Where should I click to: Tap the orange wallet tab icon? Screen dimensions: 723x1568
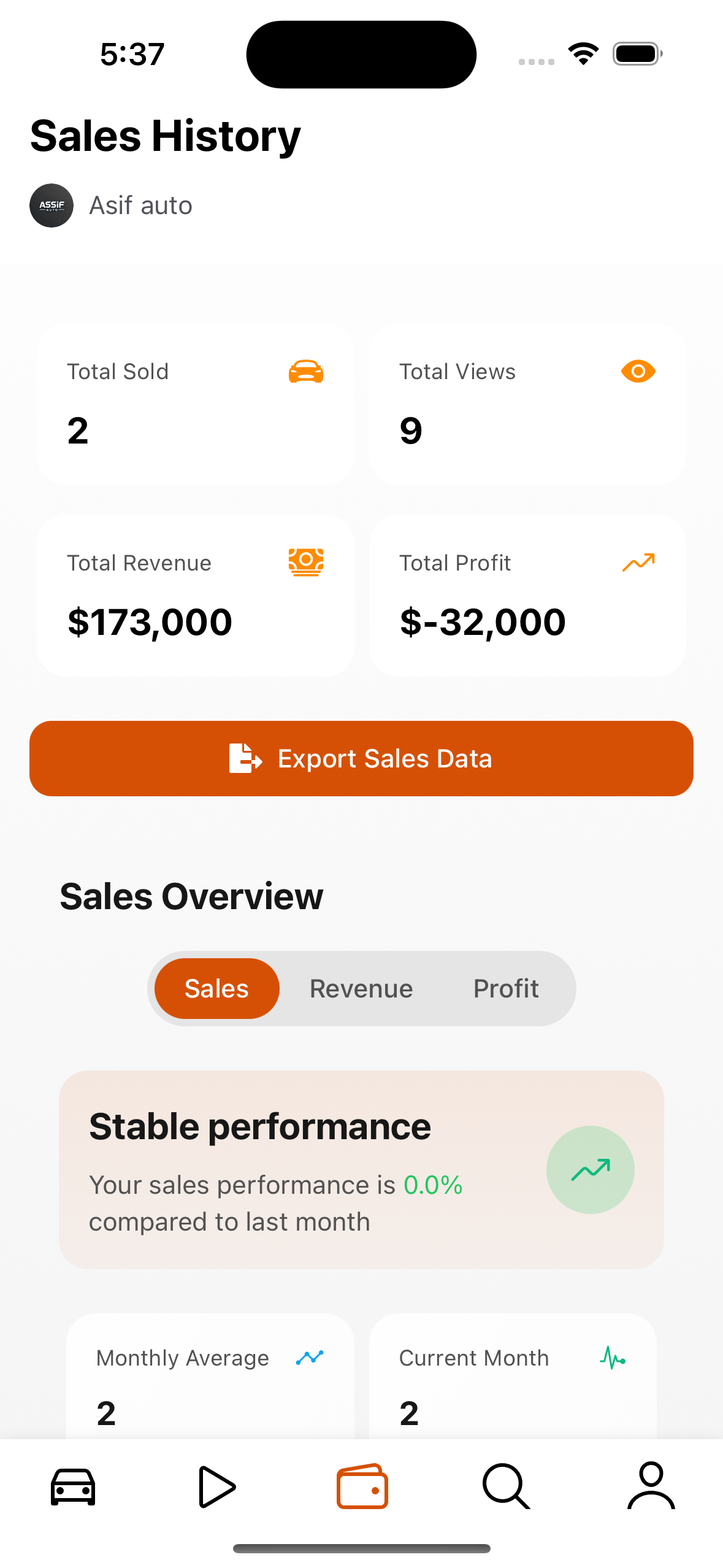(362, 1486)
